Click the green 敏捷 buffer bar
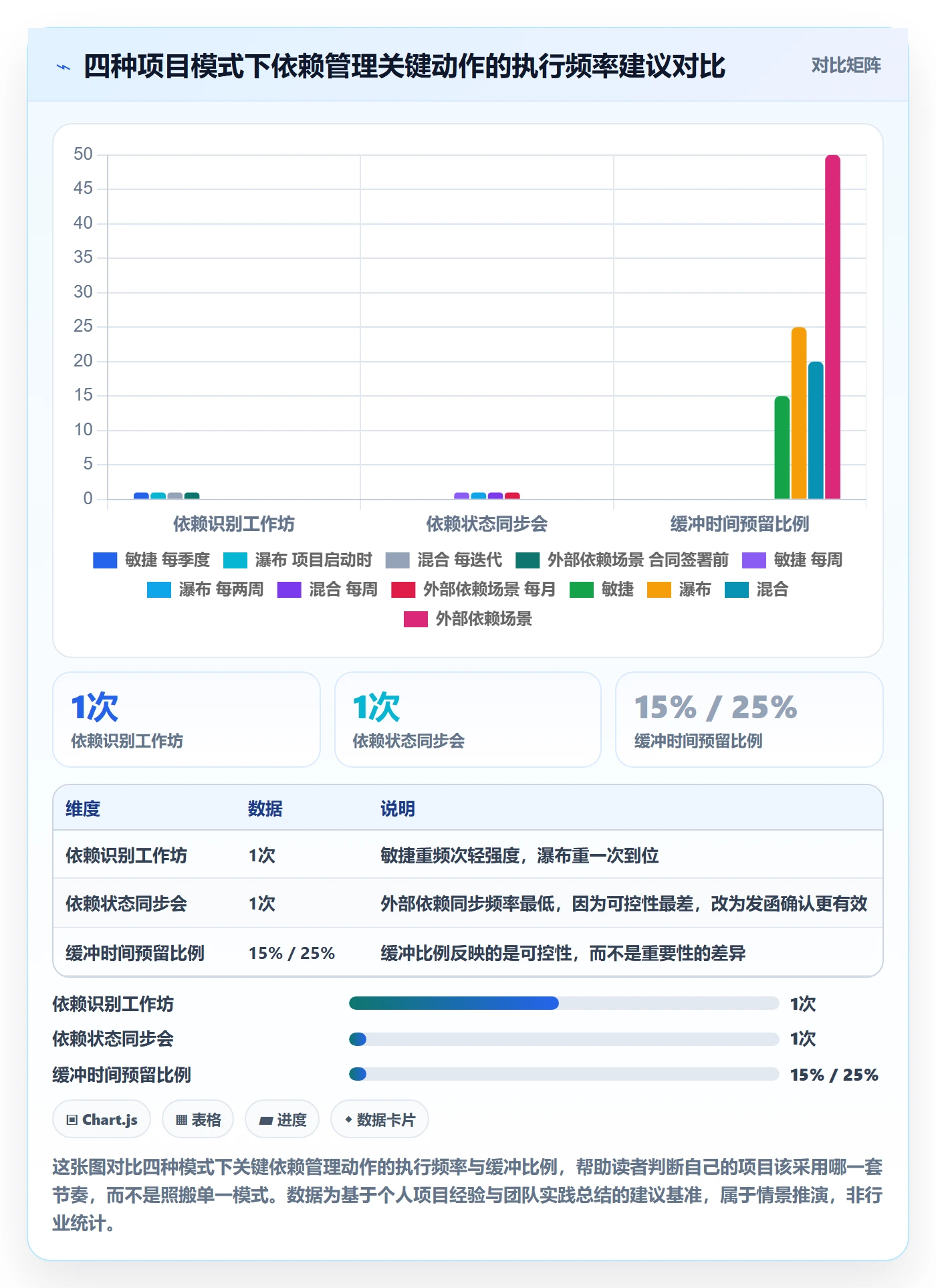This screenshot has height=1288, width=936. coord(782,447)
